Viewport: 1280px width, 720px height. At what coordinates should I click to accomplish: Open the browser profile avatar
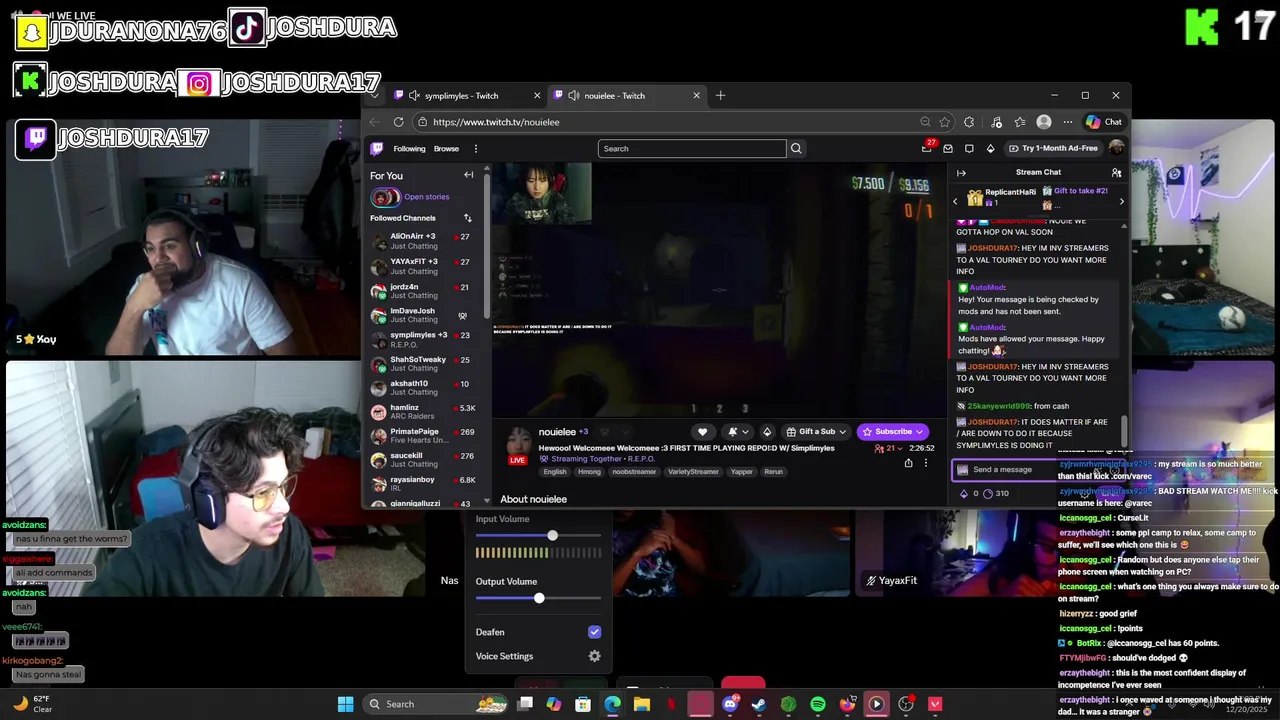coord(1044,122)
